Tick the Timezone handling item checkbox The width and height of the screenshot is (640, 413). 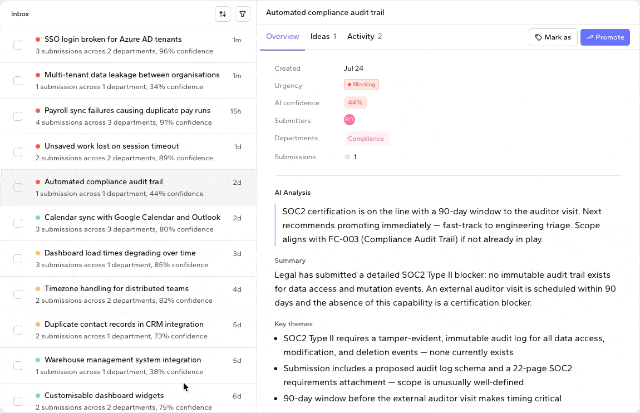click(x=18, y=294)
